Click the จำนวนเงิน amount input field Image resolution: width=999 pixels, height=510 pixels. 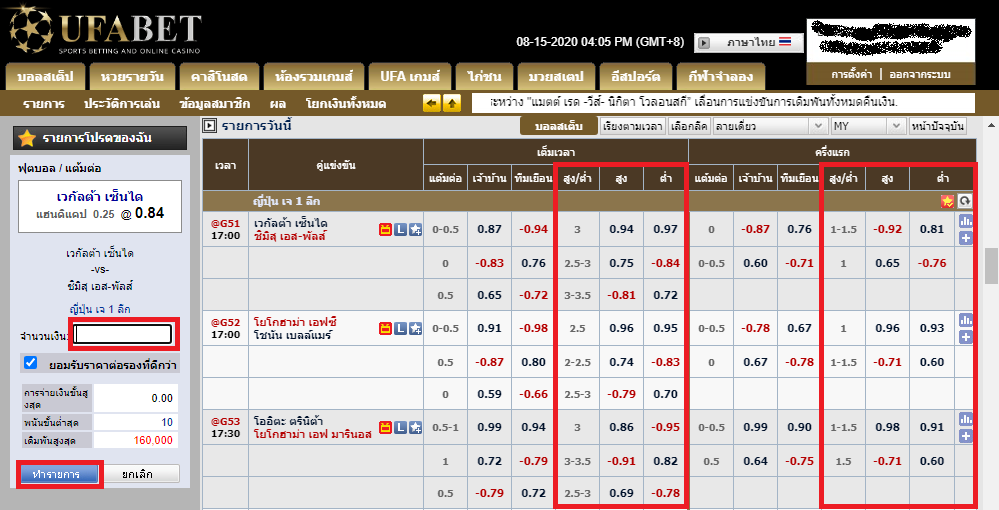click(x=122, y=334)
